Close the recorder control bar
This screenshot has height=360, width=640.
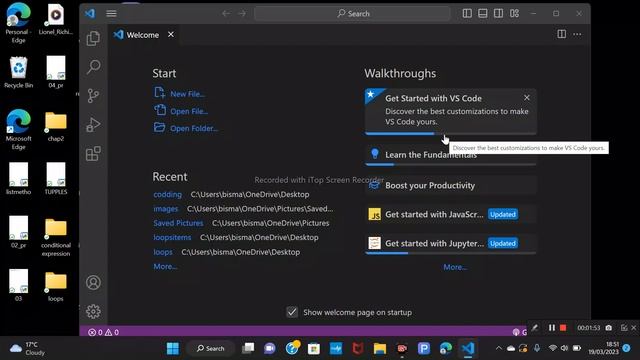click(633, 327)
